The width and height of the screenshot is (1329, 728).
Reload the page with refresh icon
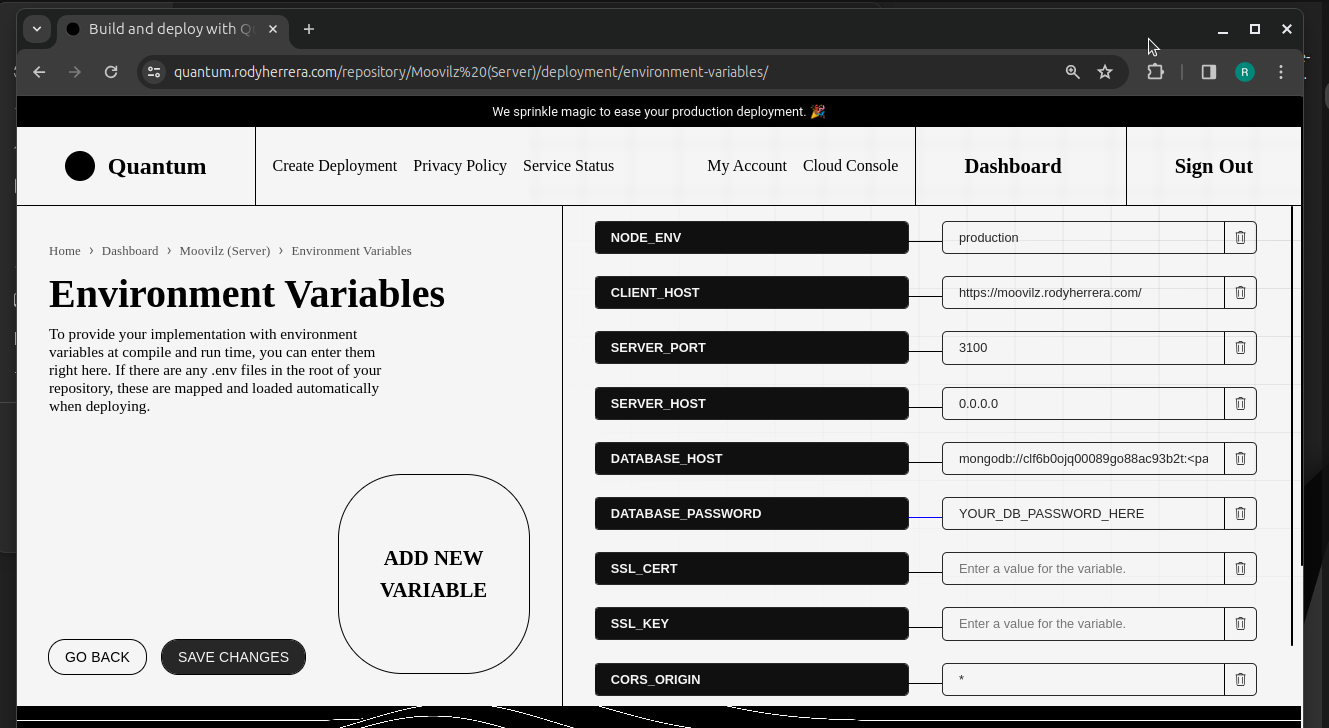[111, 72]
